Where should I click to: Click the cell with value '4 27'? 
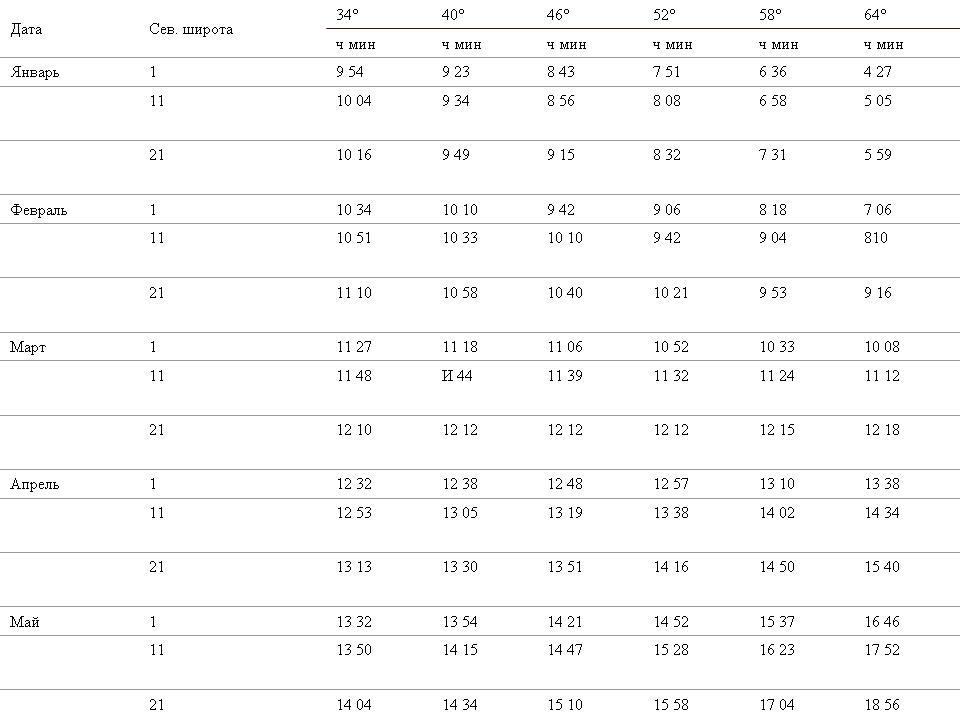point(878,72)
